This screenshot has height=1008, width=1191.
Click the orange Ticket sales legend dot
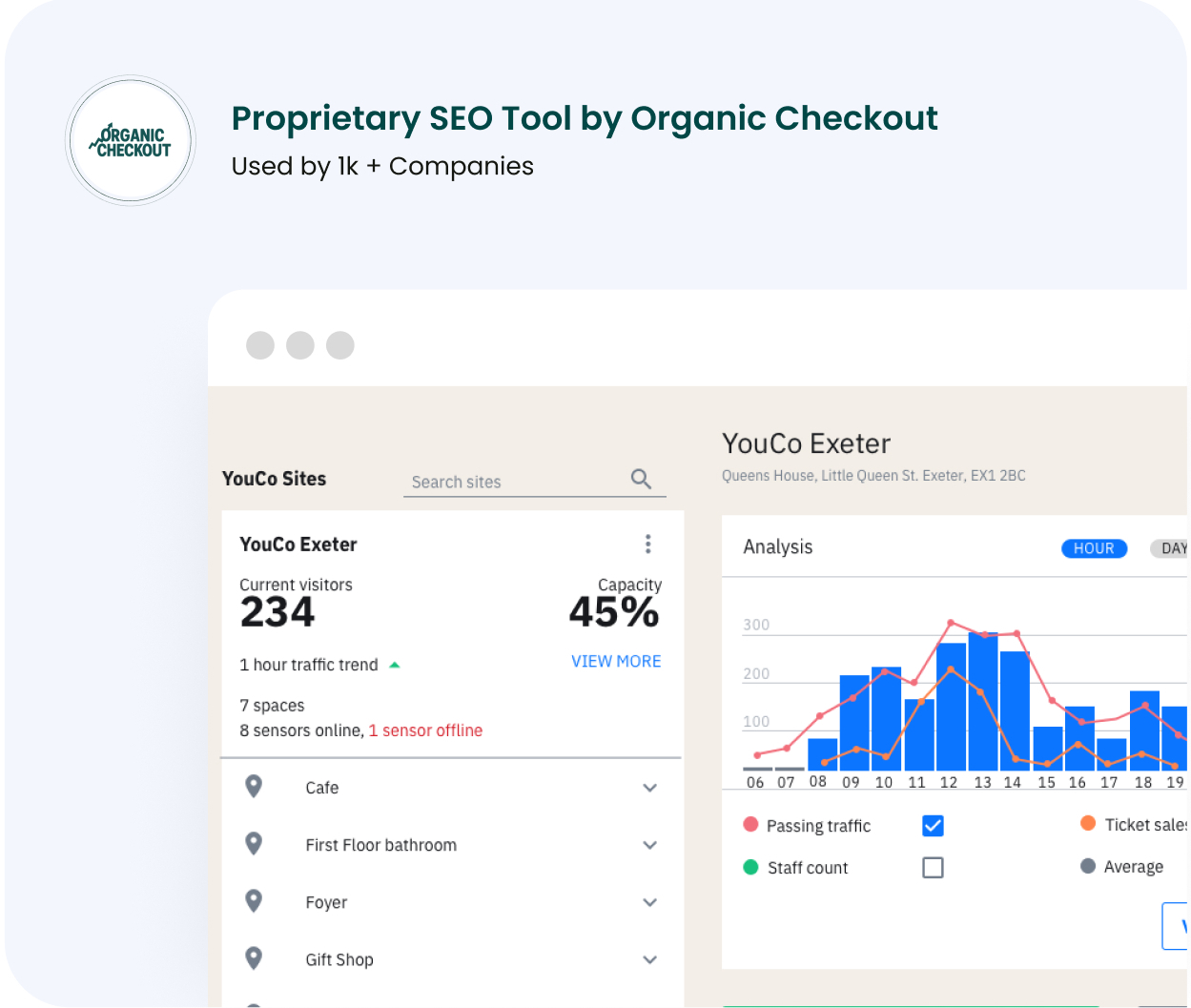pos(1087,824)
